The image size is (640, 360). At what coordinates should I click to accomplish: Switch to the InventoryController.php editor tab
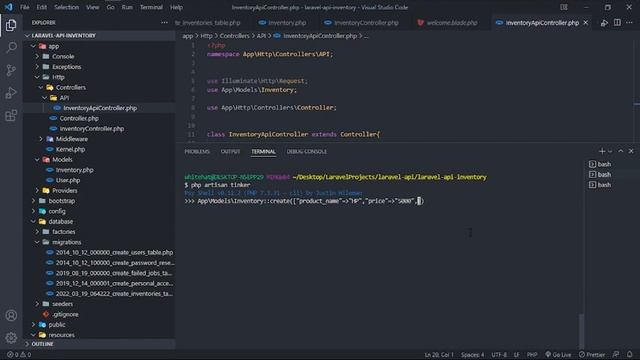(361, 23)
